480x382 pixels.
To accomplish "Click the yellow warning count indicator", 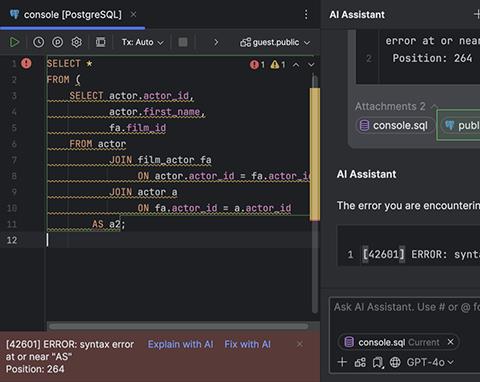I will tap(278, 64).
